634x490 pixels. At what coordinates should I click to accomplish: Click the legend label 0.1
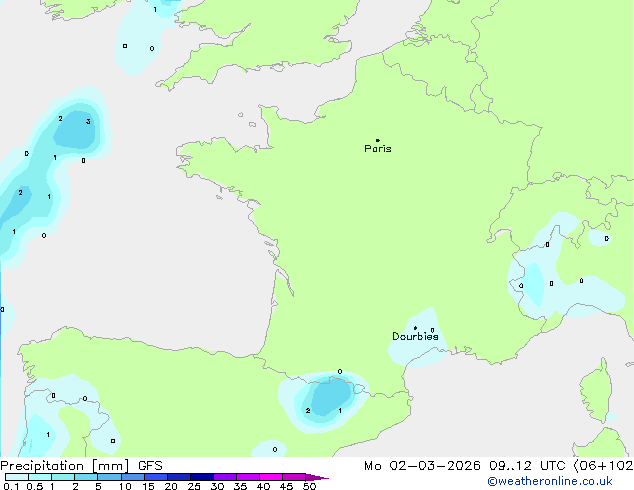(x=11, y=486)
